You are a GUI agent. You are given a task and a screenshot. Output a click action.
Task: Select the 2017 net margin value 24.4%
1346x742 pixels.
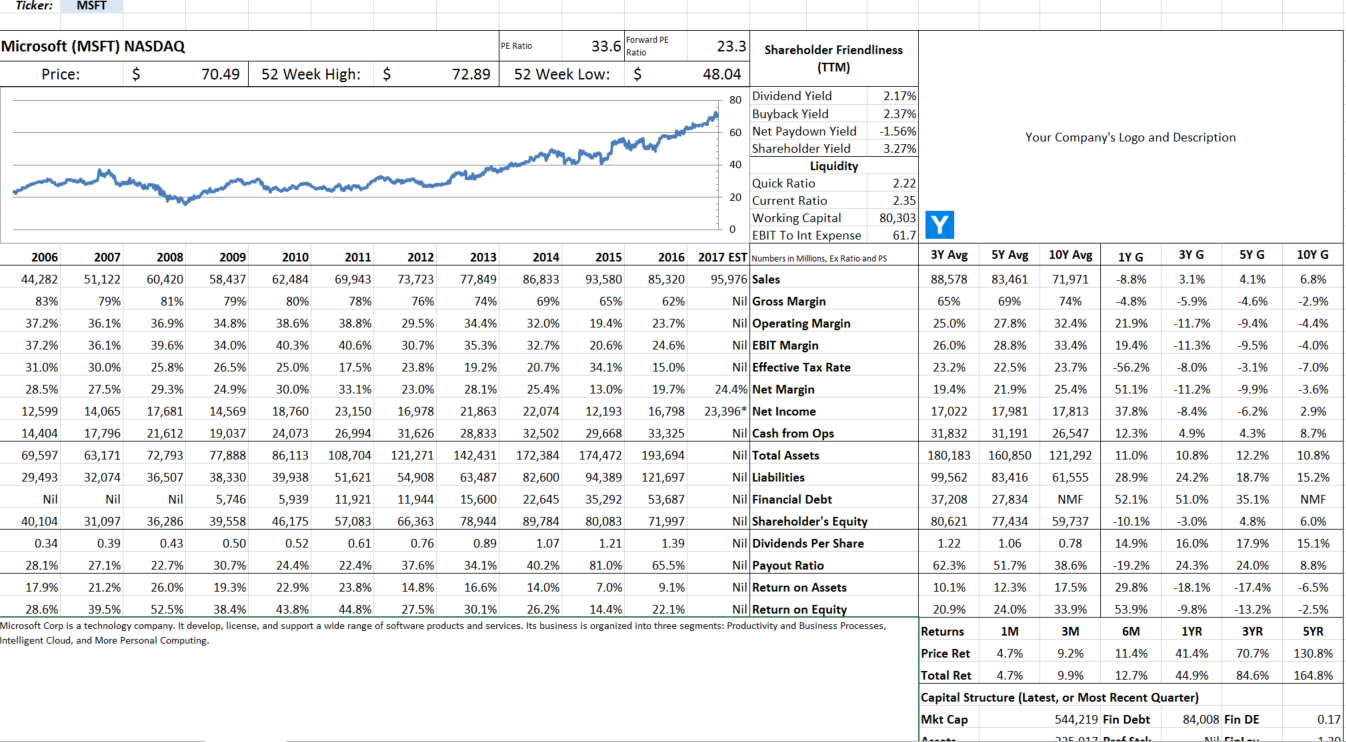pos(732,390)
